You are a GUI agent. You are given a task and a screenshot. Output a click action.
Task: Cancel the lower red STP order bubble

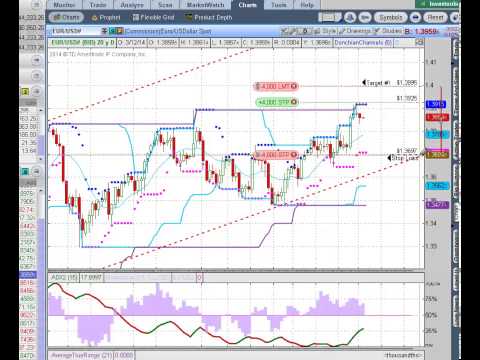click(x=294, y=155)
